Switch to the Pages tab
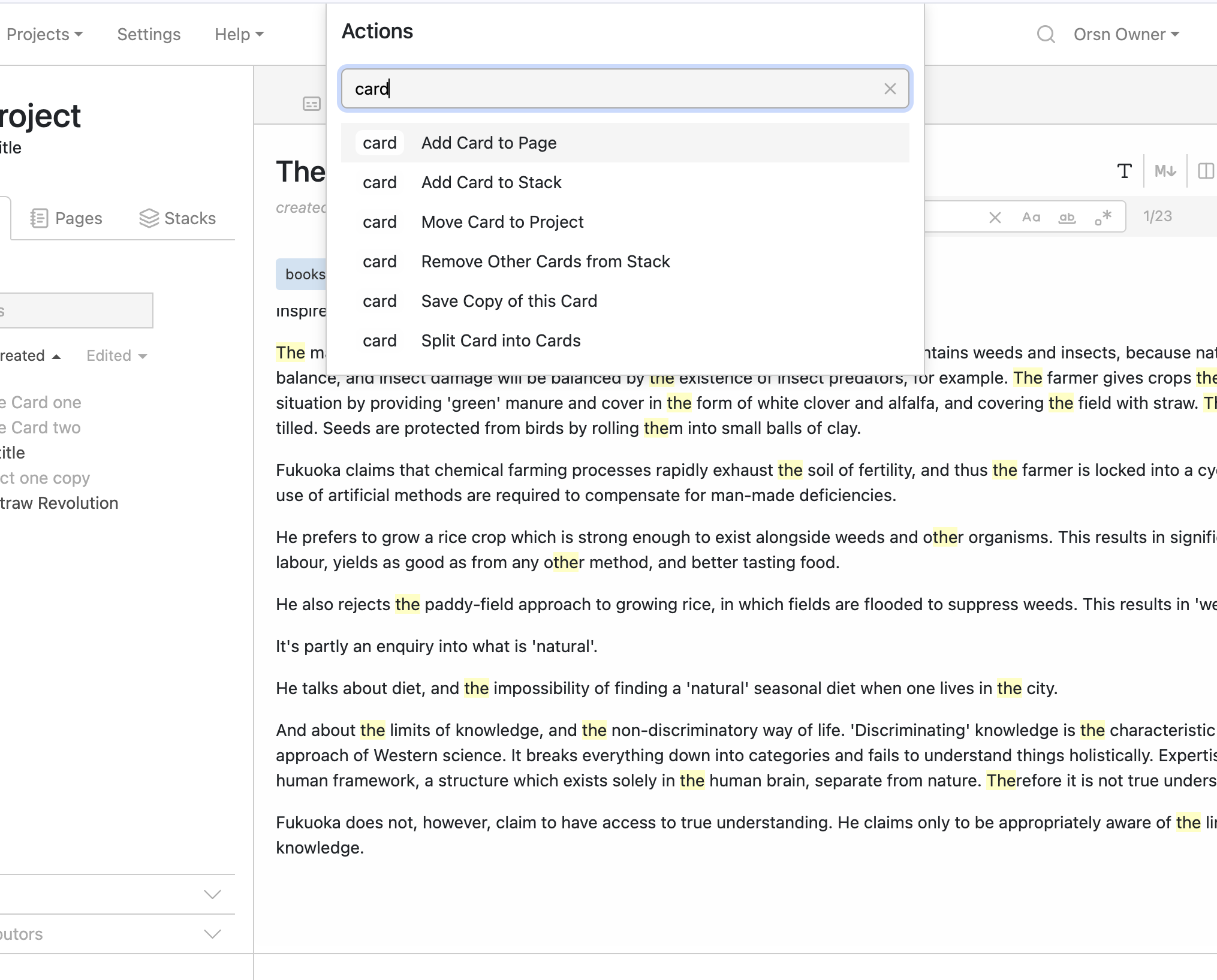This screenshot has width=1217, height=980. coord(67,219)
